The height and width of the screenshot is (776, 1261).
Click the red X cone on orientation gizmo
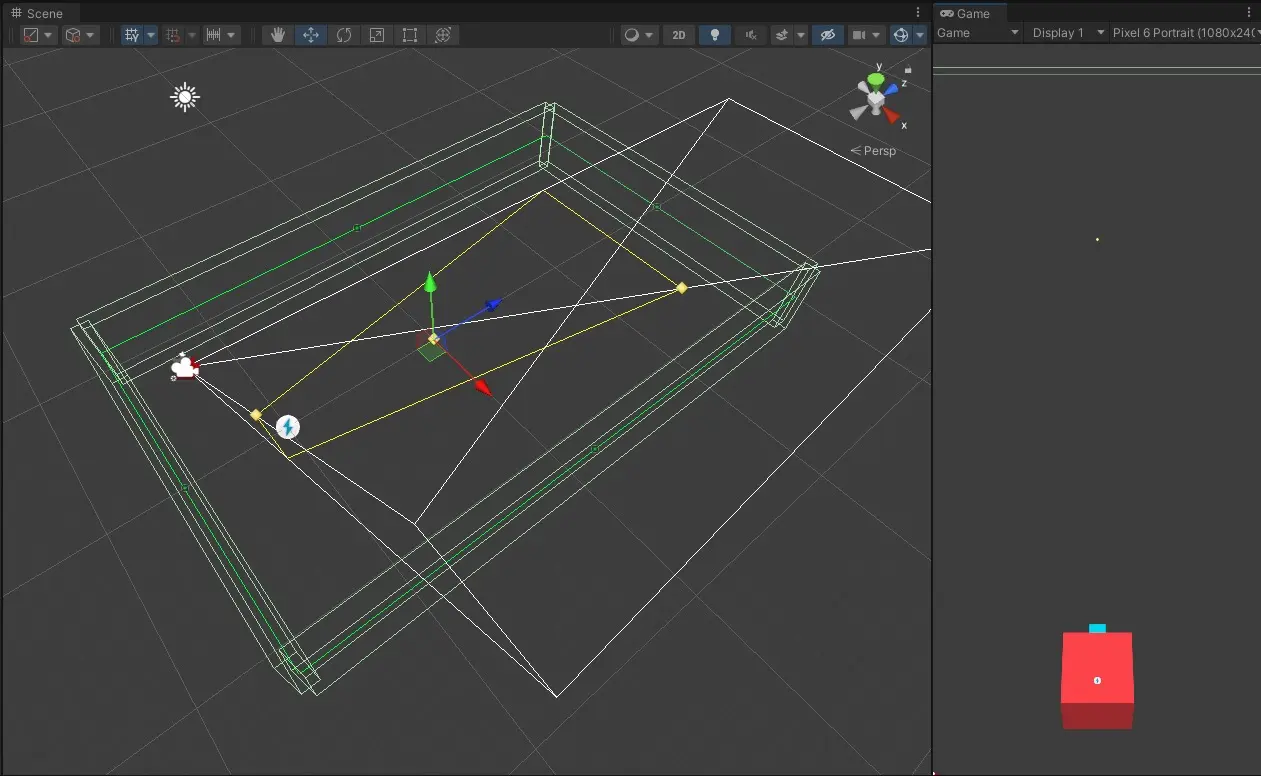point(891,116)
